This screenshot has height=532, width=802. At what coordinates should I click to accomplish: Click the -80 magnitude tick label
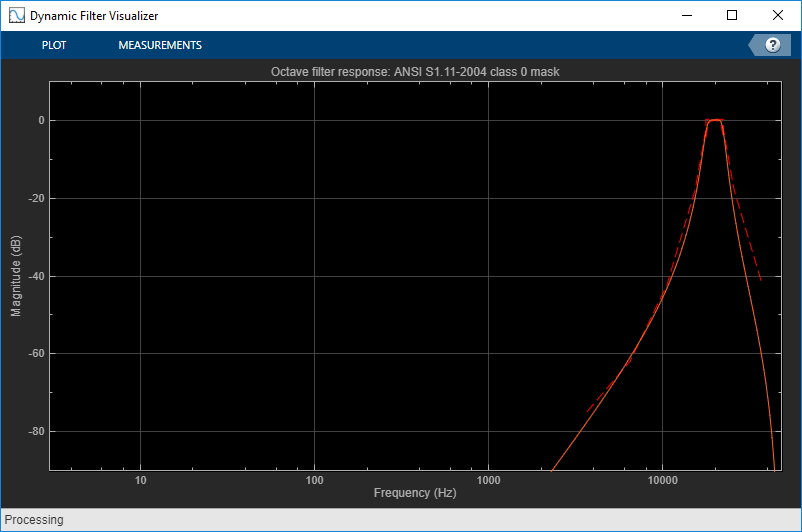(36, 431)
